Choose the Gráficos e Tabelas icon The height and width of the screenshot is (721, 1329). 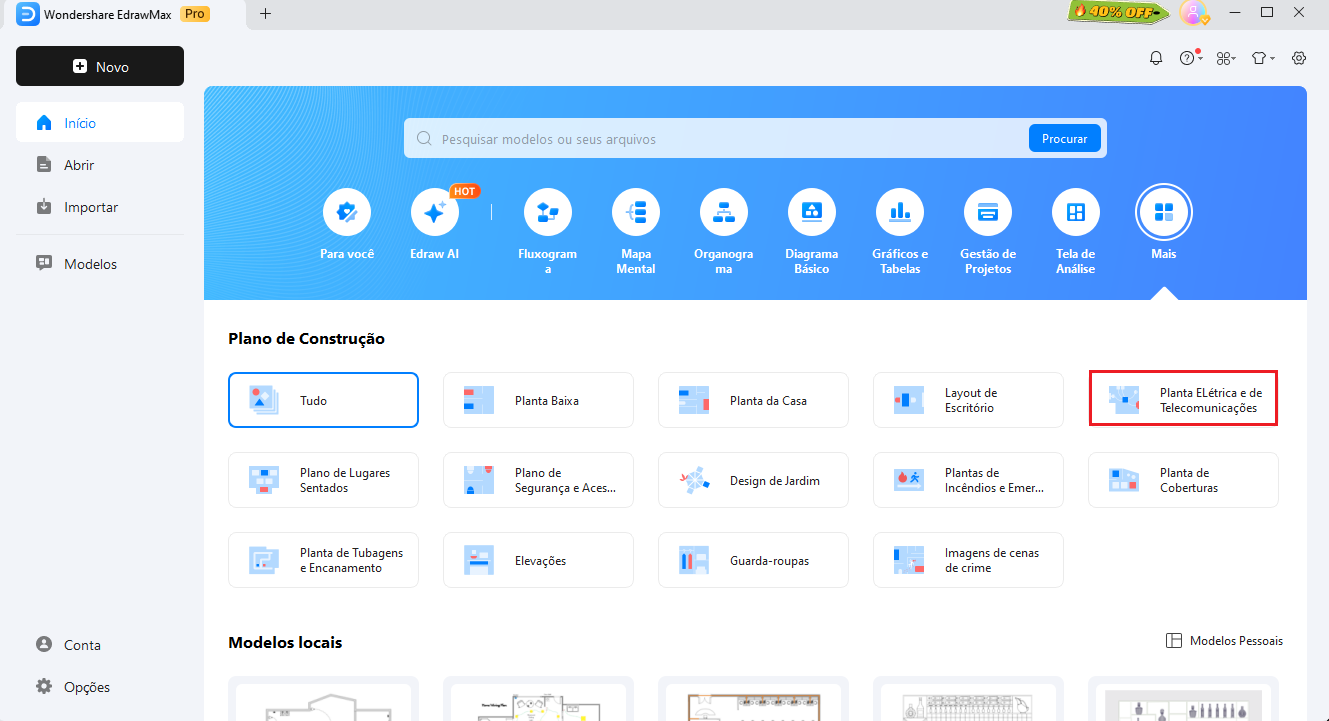(x=900, y=212)
